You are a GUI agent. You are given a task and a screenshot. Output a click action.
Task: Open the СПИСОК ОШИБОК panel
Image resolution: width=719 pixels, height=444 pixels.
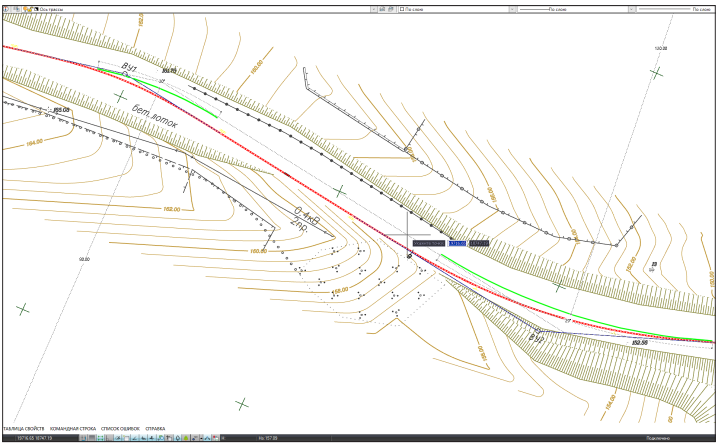tap(120, 428)
